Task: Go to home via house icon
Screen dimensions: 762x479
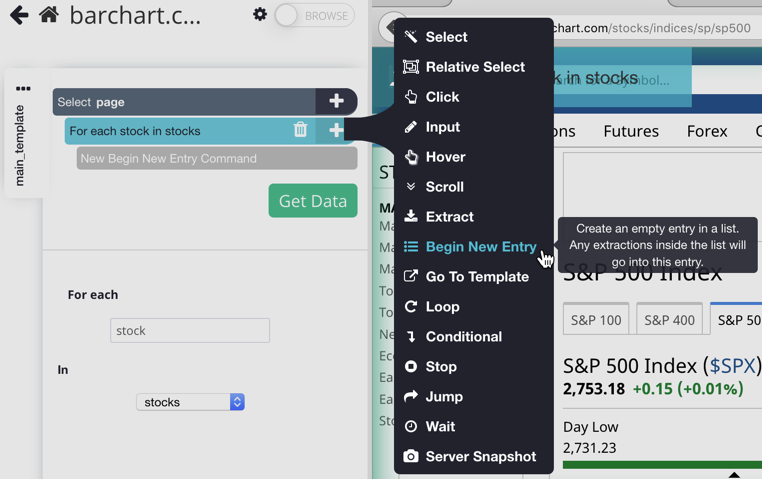Action: [x=48, y=15]
